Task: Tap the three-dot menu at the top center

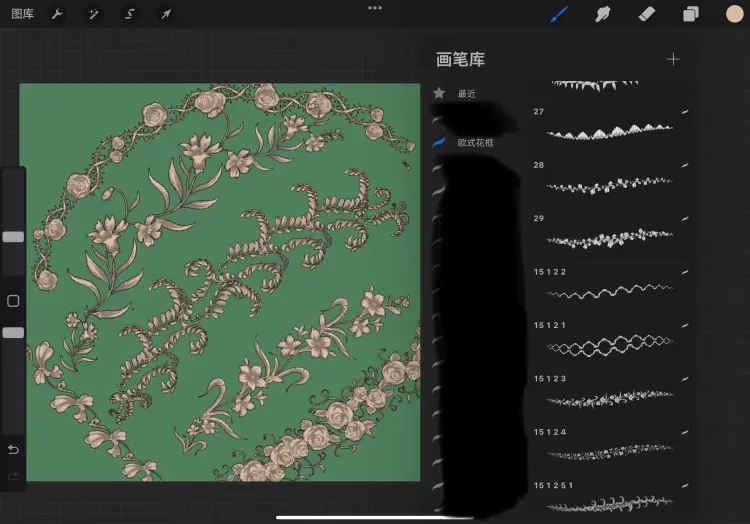Action: [375, 8]
